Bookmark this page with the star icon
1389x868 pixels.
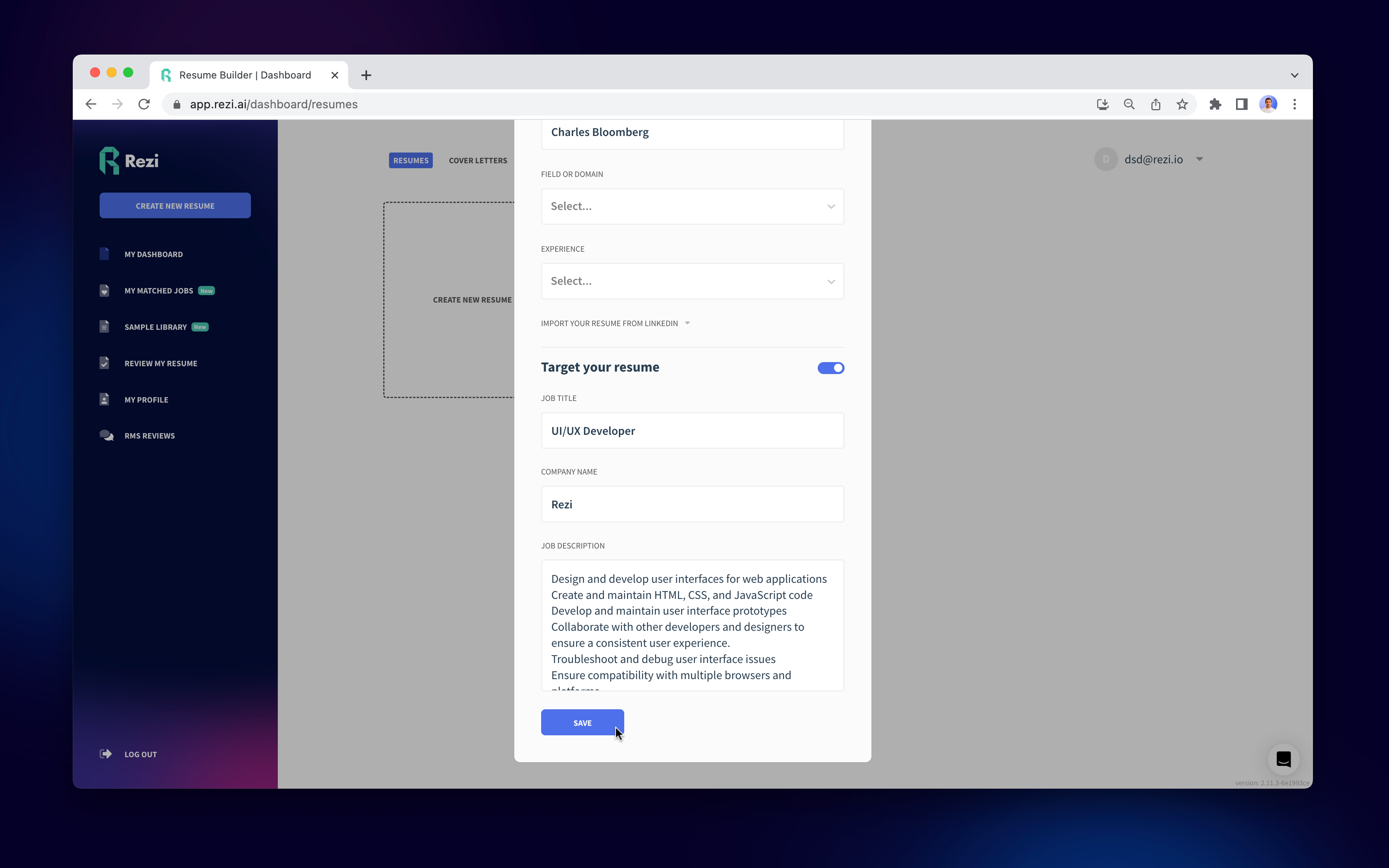pos(1182,104)
